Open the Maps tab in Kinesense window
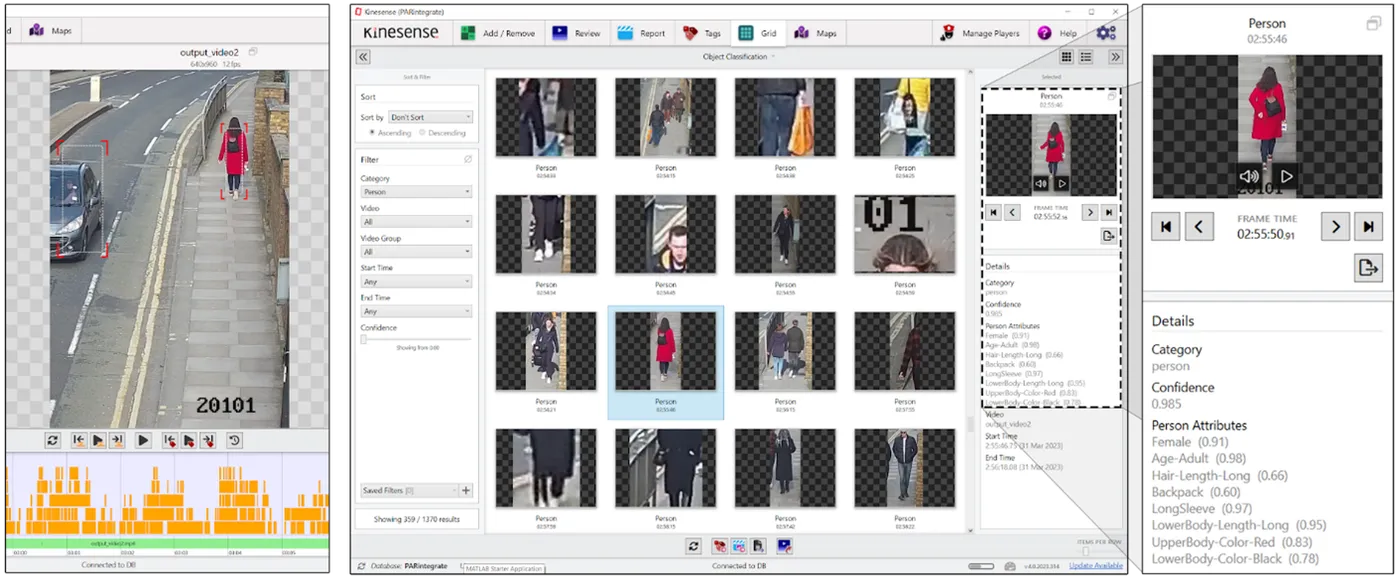Screen dimensions: 1400x577 815,33
